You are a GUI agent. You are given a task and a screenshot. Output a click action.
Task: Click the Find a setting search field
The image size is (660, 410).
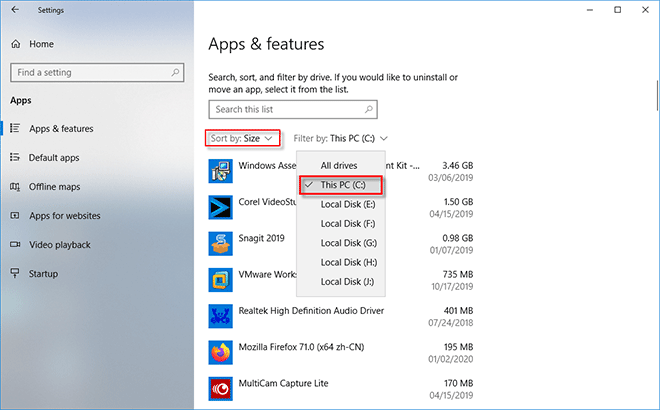click(97, 72)
